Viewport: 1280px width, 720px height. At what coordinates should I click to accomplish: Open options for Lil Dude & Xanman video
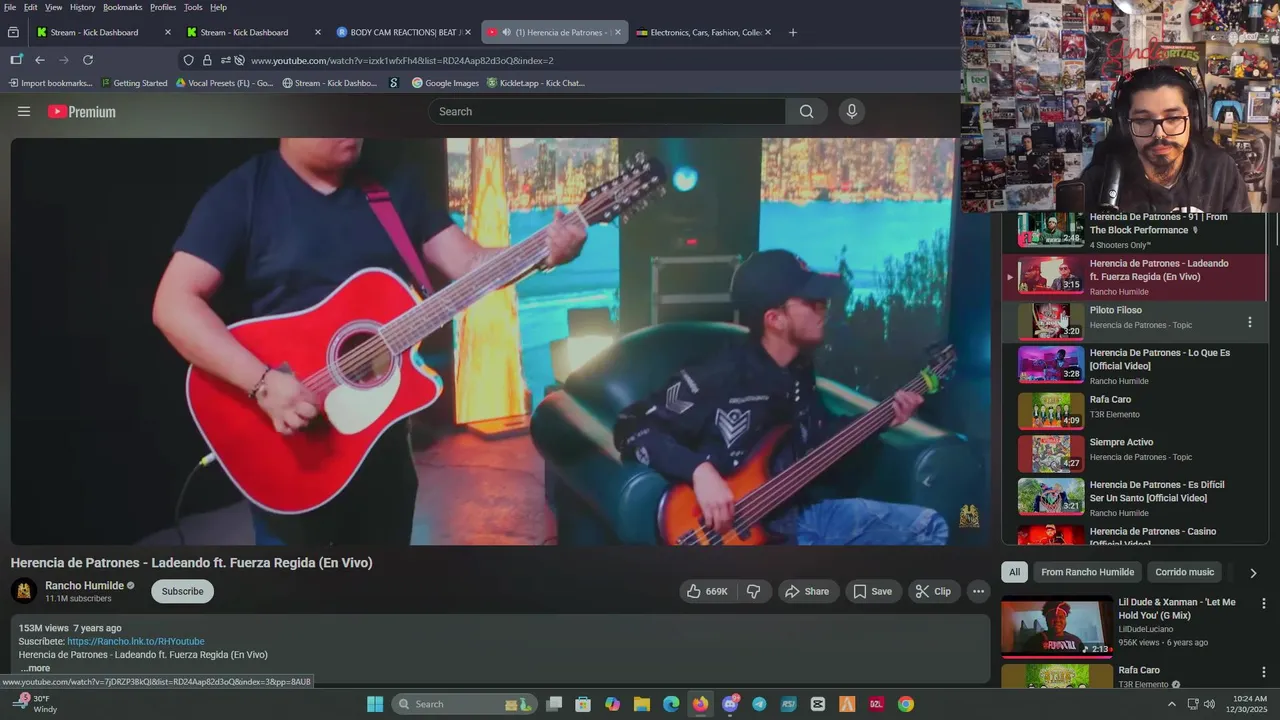1263,604
